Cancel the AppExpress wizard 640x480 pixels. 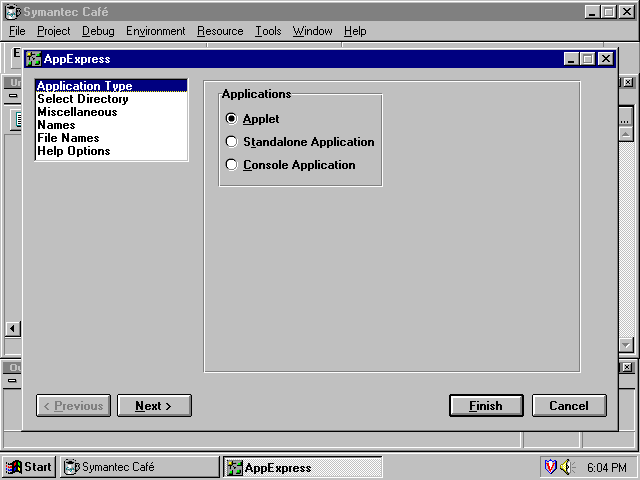pos(569,405)
